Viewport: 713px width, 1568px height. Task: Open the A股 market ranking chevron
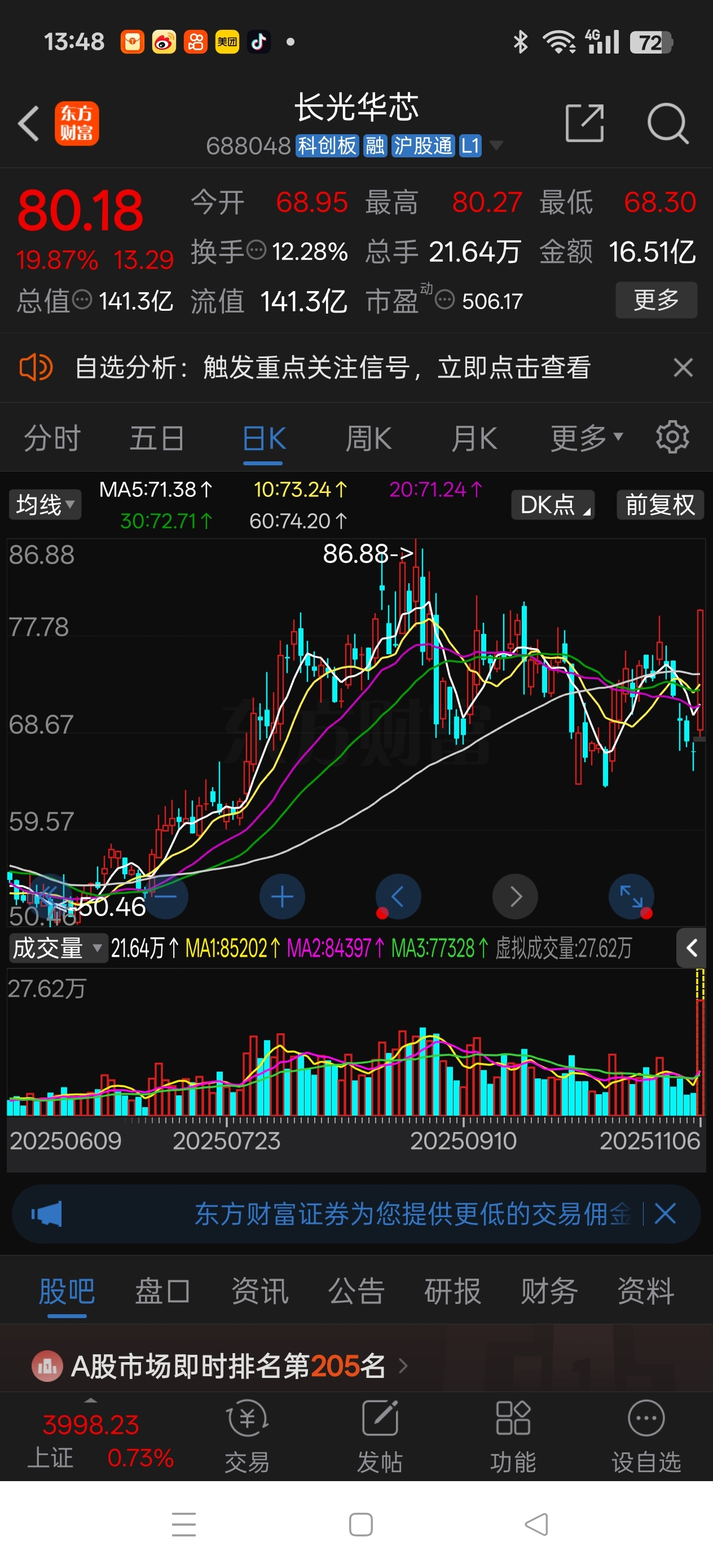402,1367
